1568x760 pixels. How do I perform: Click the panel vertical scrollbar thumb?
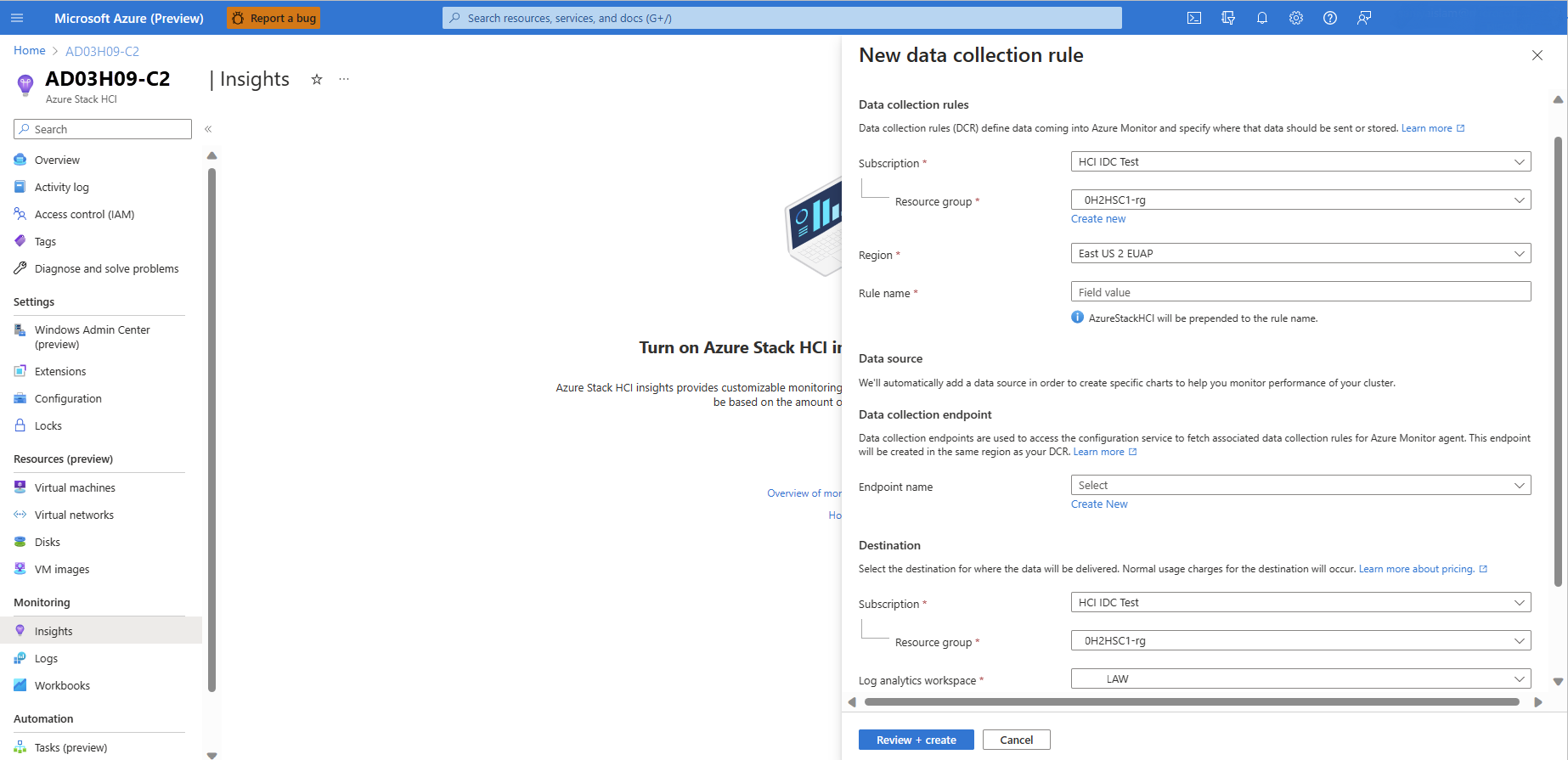(1558, 361)
